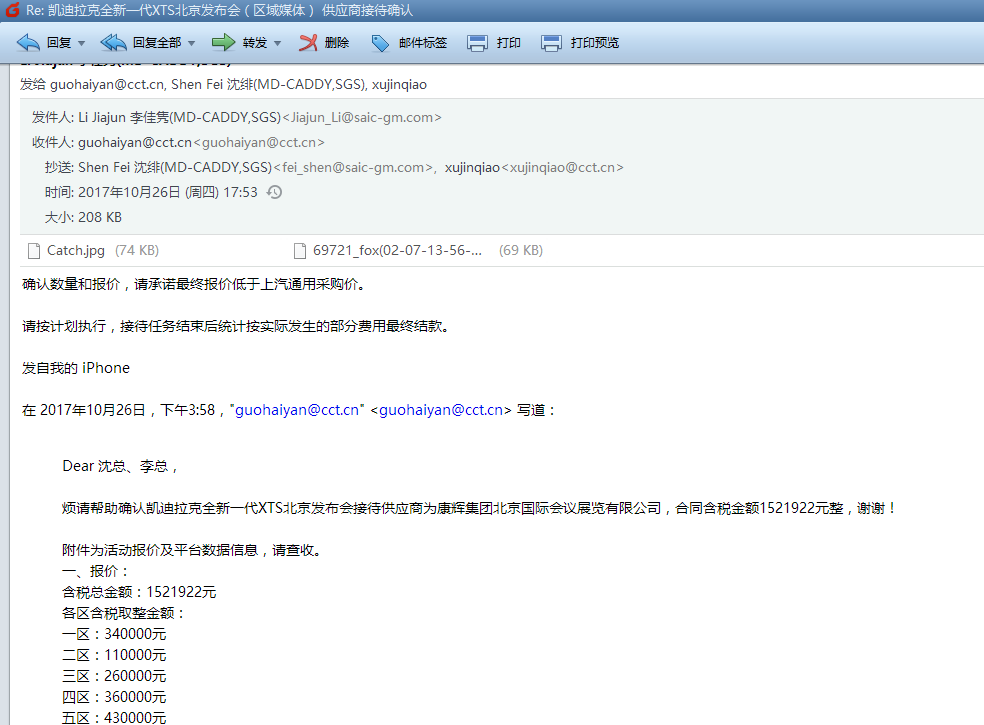984x725 pixels.
Task: Expand the 转发 dropdown arrow
Action: click(x=278, y=44)
